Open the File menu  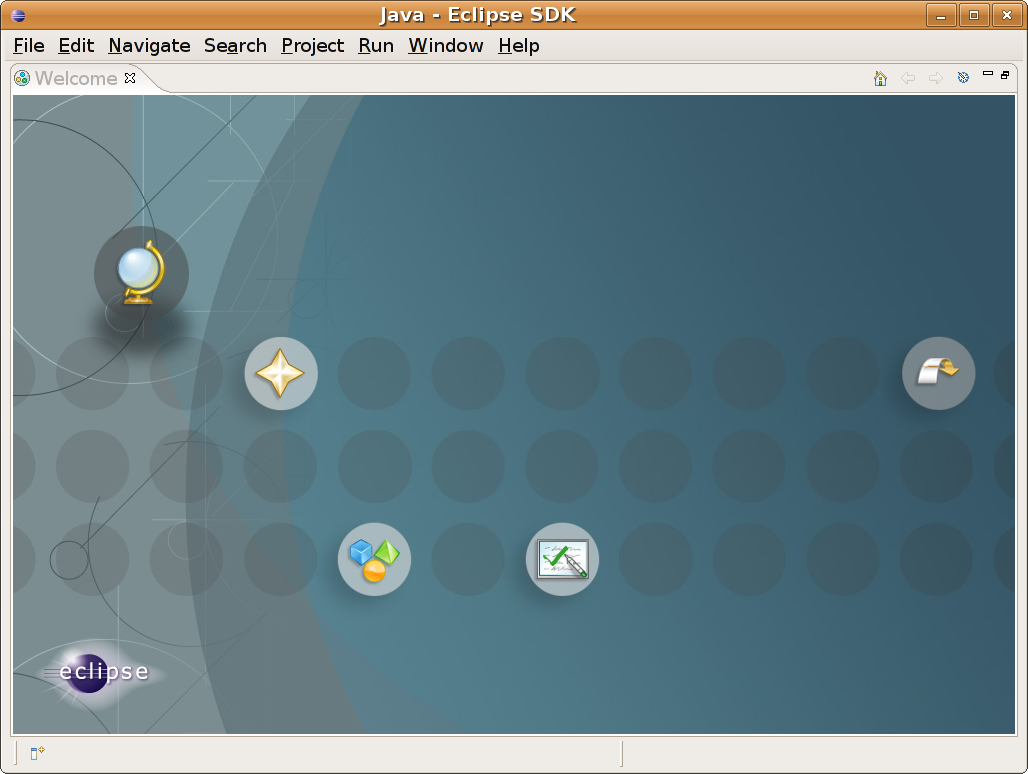coord(29,46)
